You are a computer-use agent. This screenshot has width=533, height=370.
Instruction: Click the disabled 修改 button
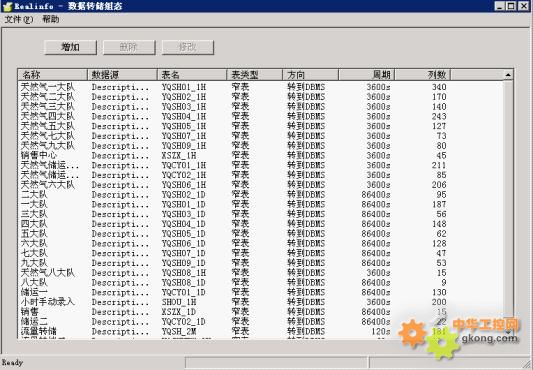tap(188, 47)
